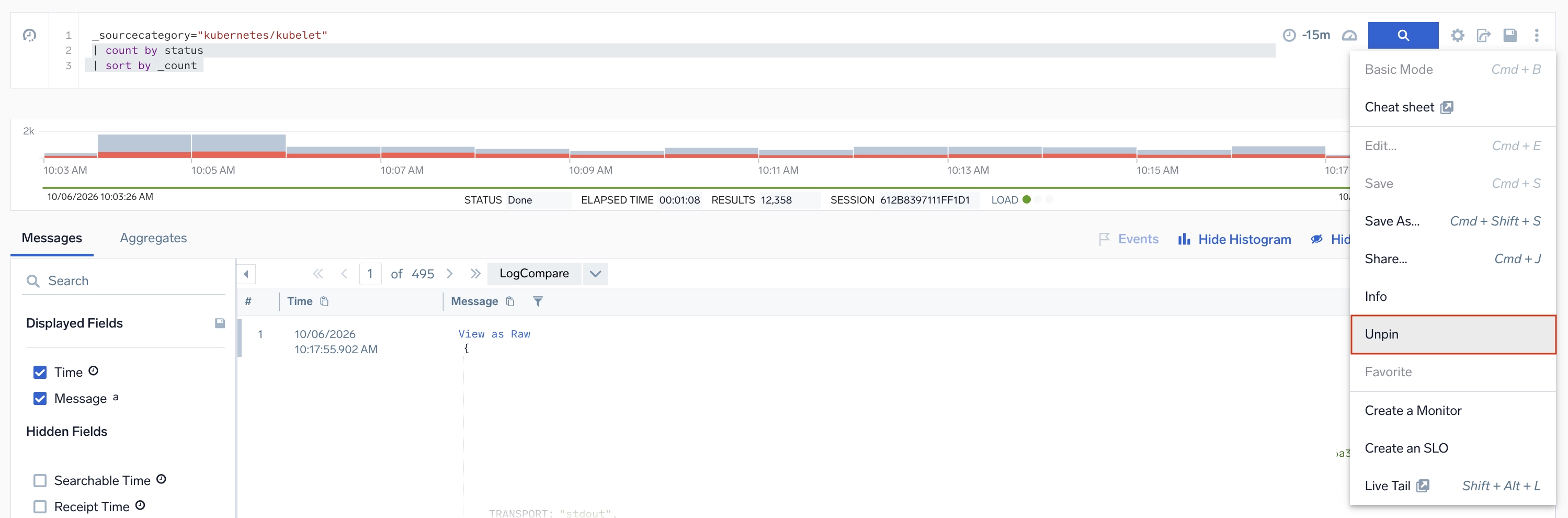Click the Events flag link
This screenshot has width=1568, height=518.
tap(1129, 239)
